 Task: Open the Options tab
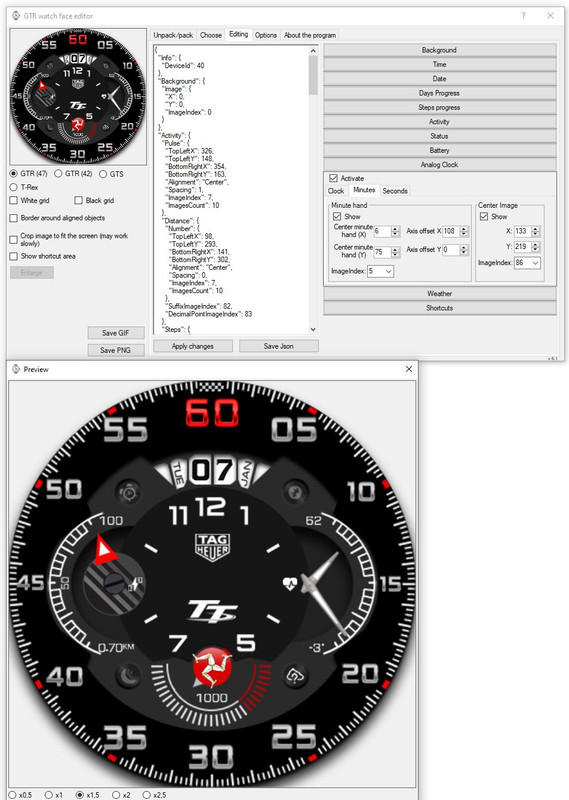(x=266, y=35)
